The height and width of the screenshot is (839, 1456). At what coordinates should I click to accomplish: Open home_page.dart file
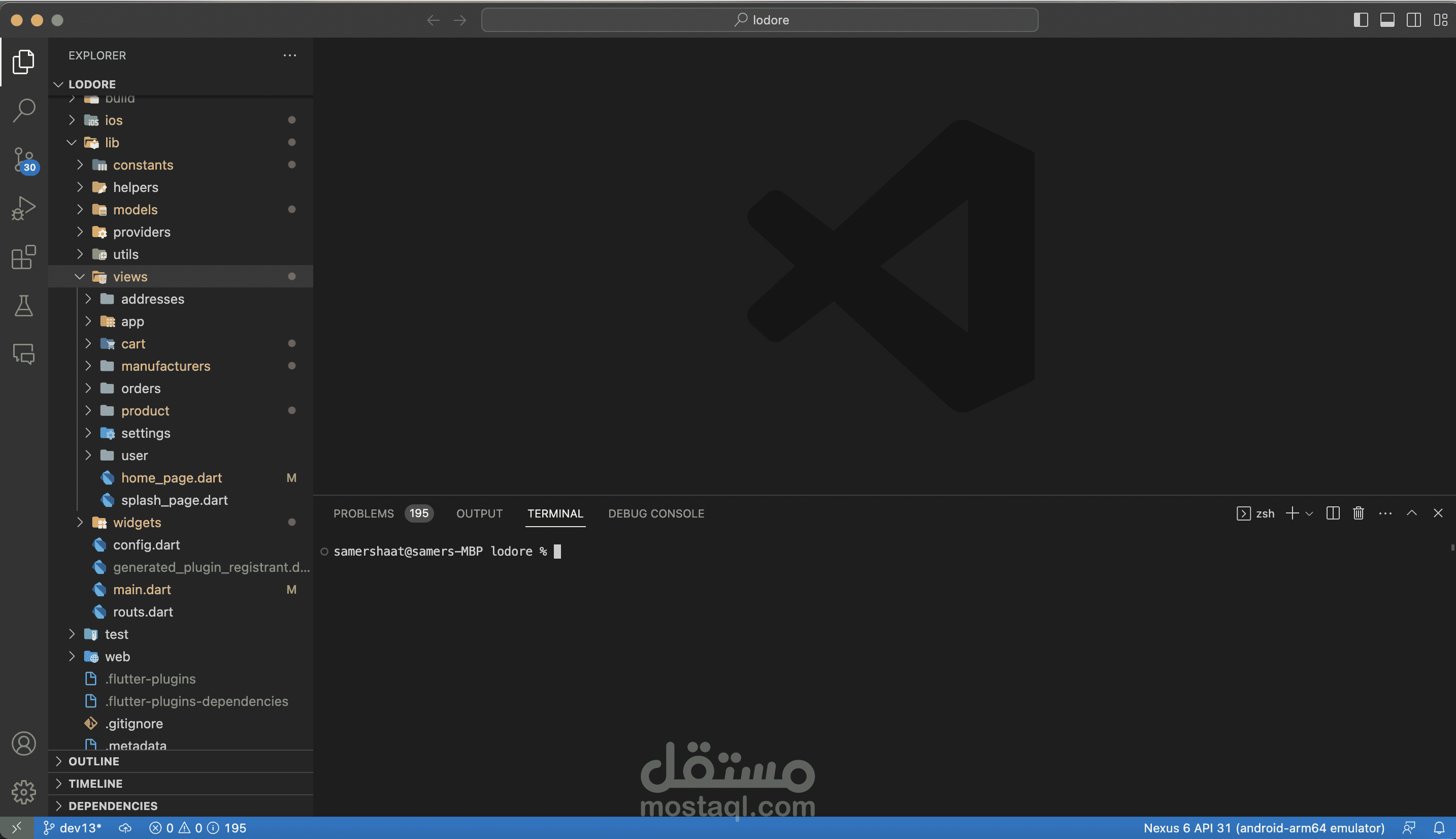point(181,478)
